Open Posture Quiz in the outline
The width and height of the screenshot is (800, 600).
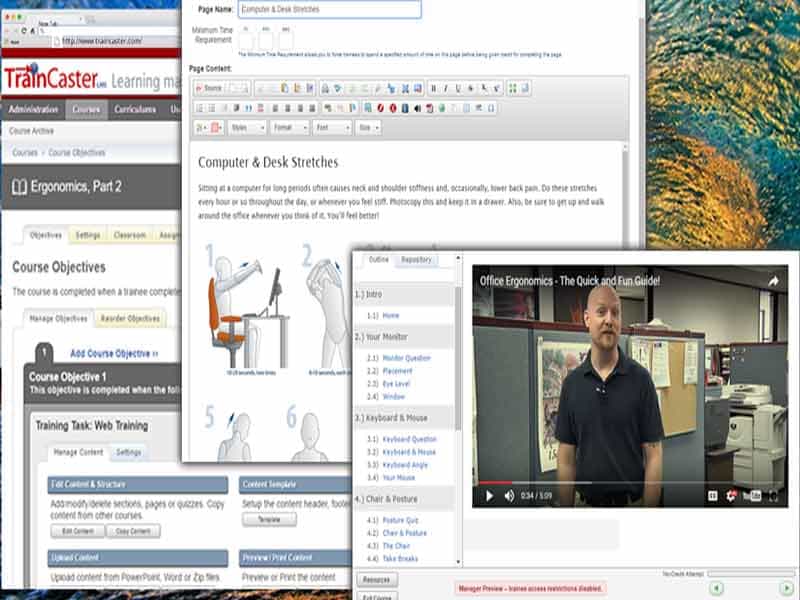coord(401,520)
